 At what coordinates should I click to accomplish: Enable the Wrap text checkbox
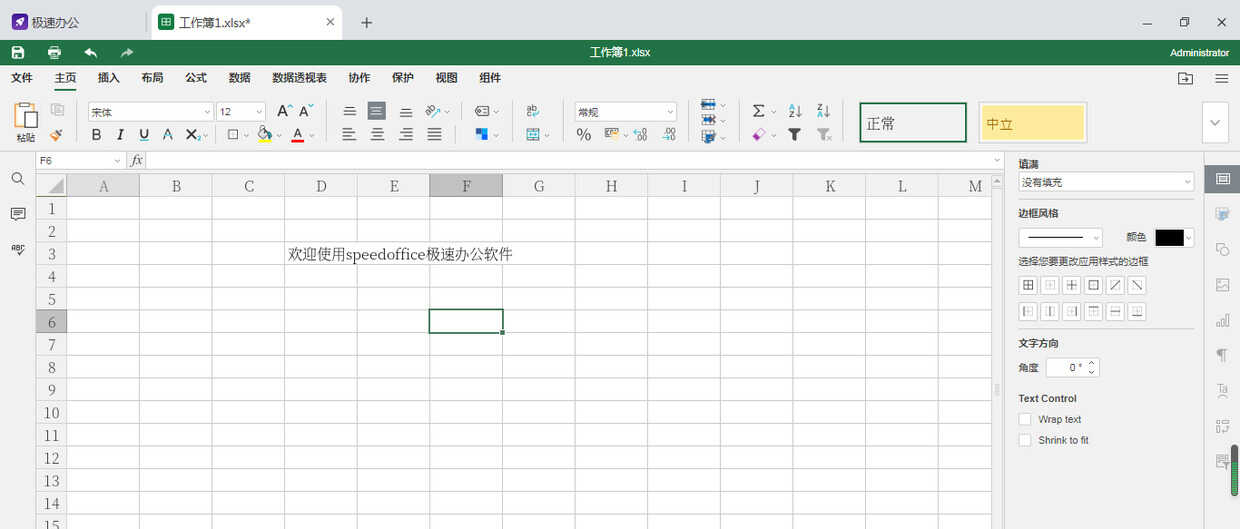pyautogui.click(x=1024, y=419)
